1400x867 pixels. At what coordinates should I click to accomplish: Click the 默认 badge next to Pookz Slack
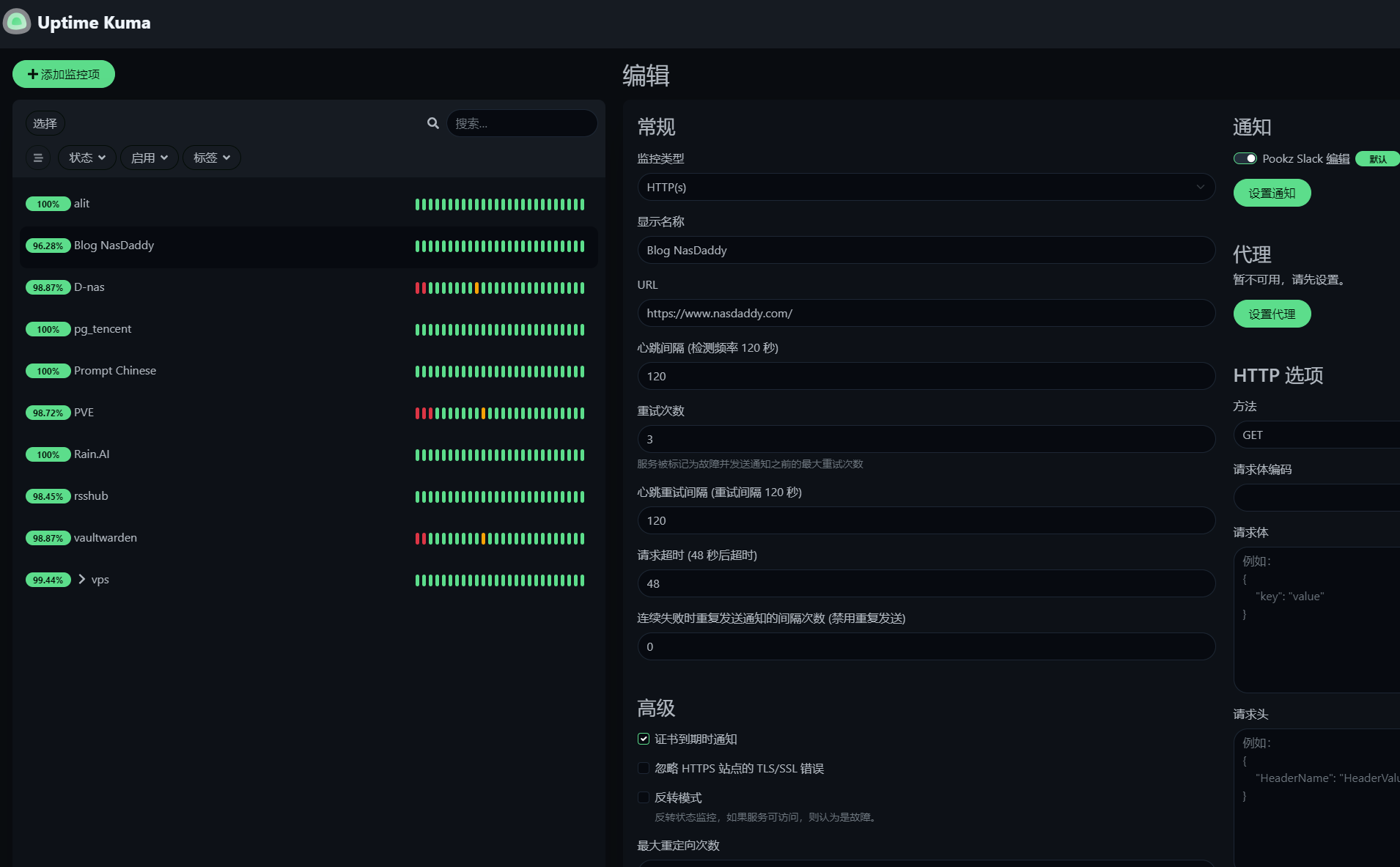pyautogui.click(x=1377, y=159)
